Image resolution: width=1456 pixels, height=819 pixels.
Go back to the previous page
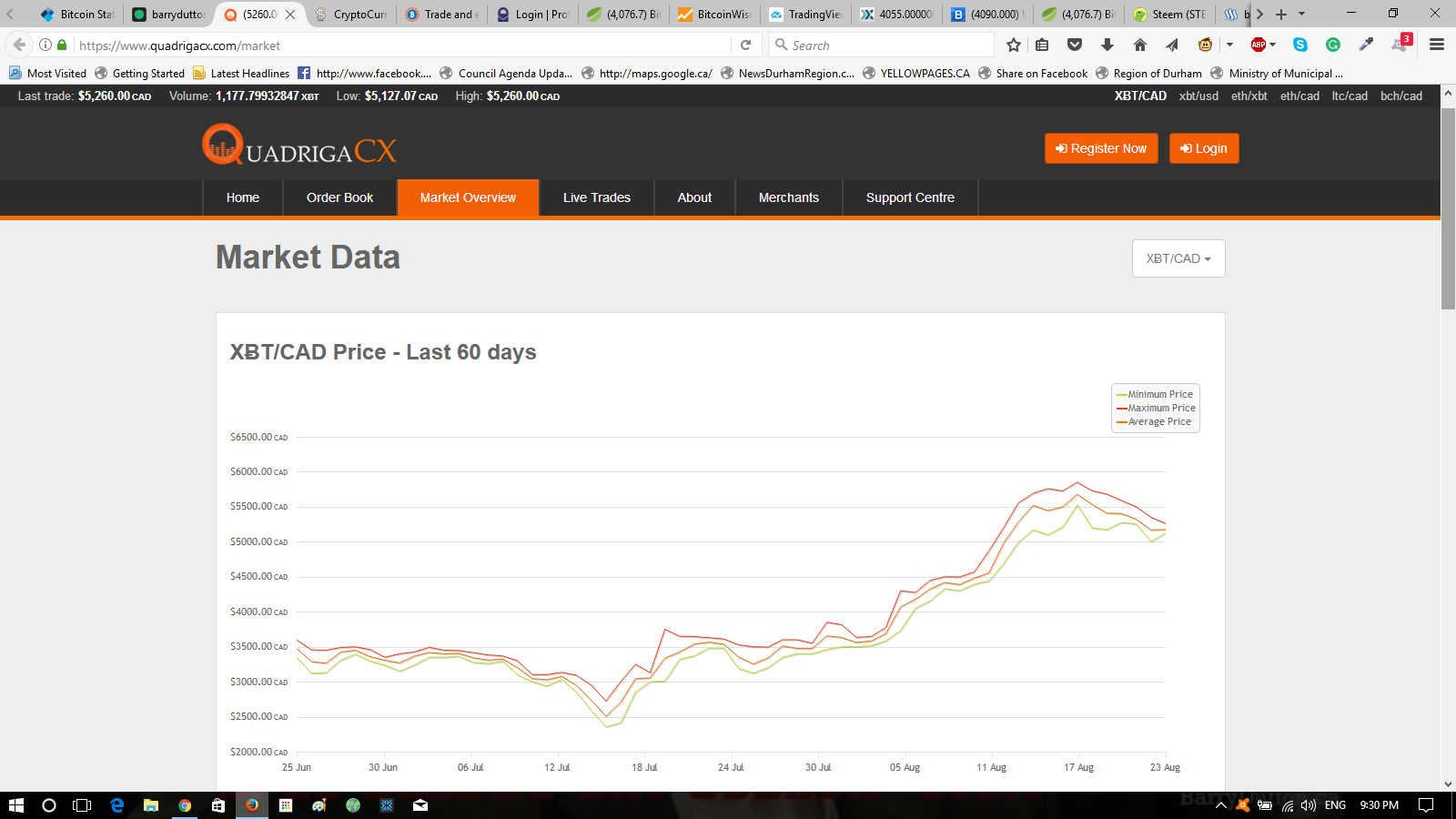(x=19, y=45)
